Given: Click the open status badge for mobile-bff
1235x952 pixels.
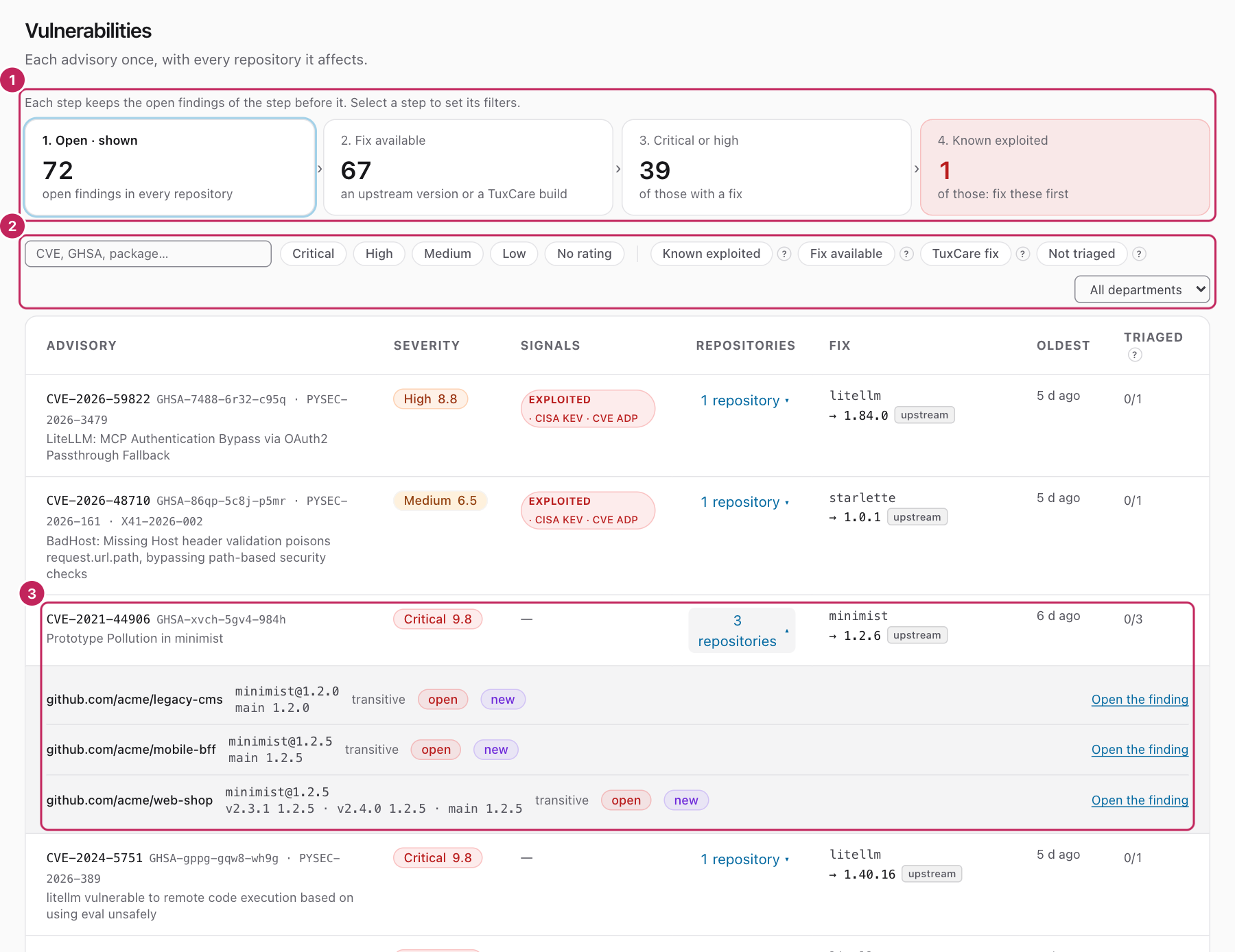Looking at the screenshot, I should [x=436, y=750].
